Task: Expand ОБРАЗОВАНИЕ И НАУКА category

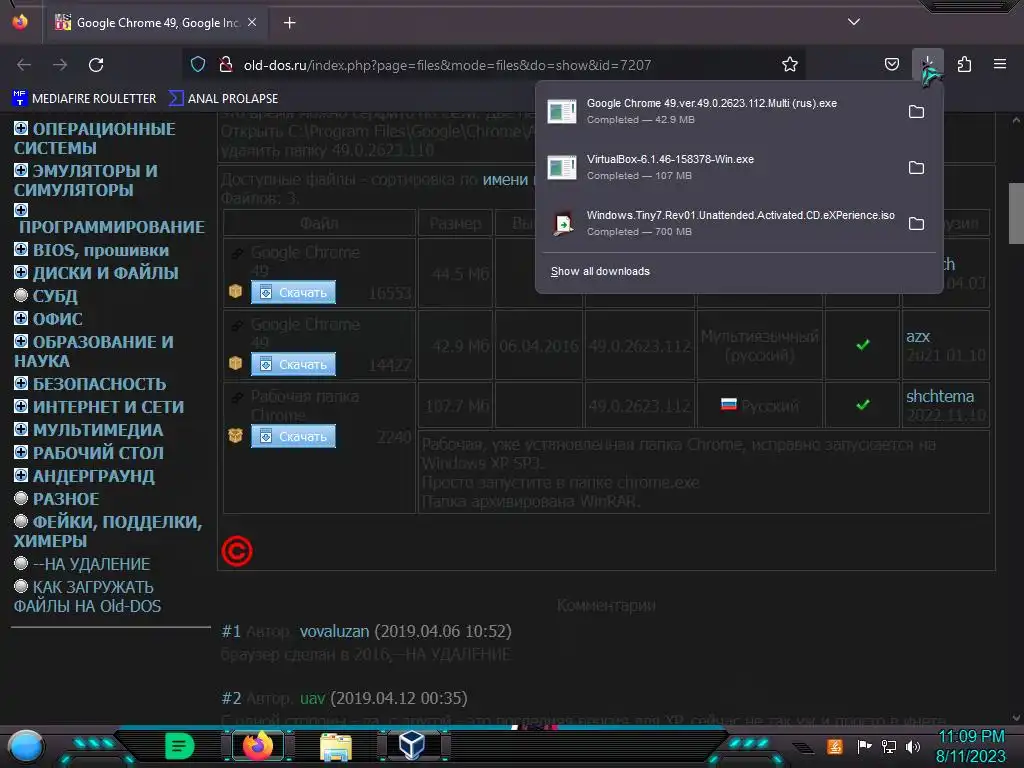Action: point(21,341)
